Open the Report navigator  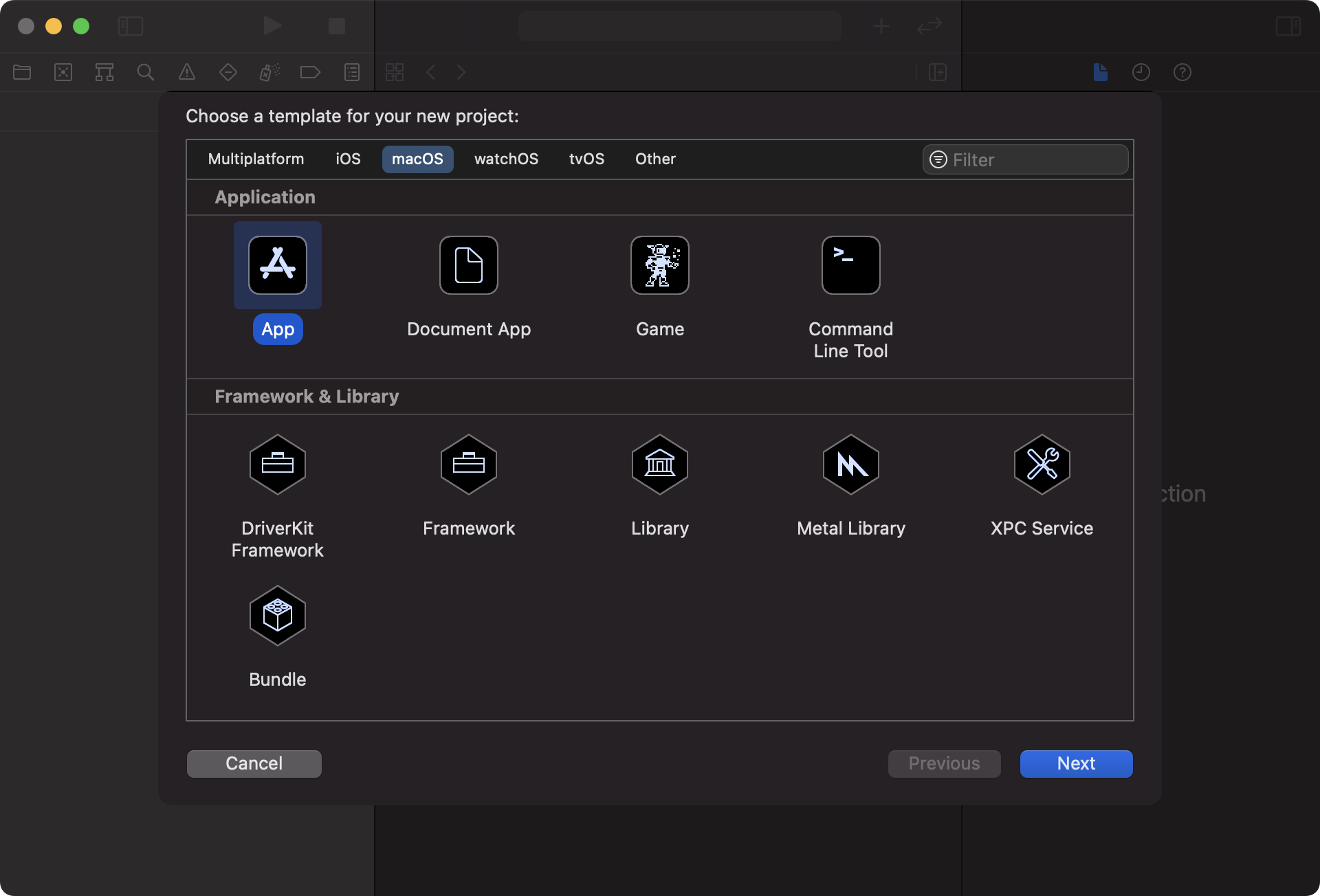point(352,72)
